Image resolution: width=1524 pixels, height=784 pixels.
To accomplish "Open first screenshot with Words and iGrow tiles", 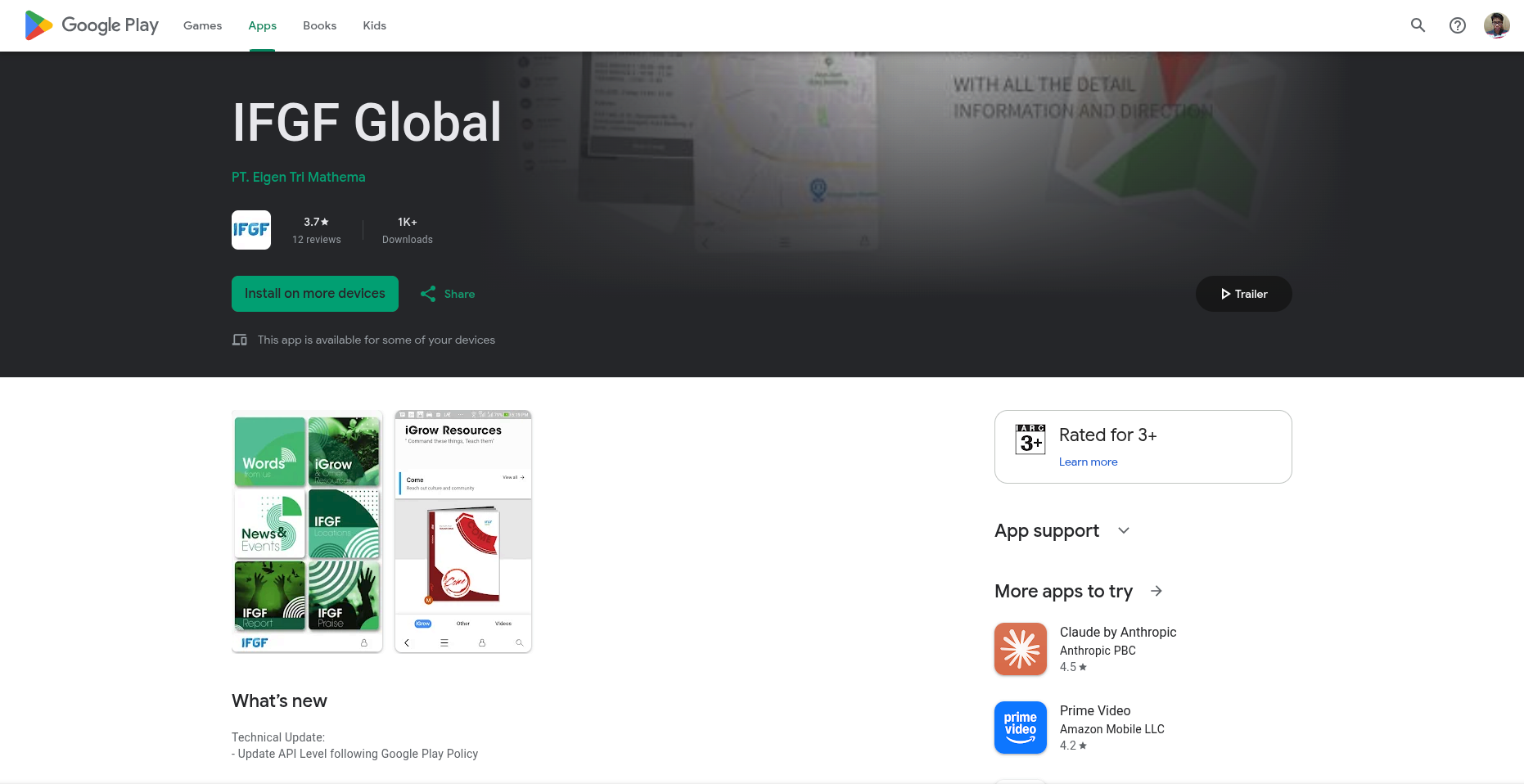I will coord(307,531).
